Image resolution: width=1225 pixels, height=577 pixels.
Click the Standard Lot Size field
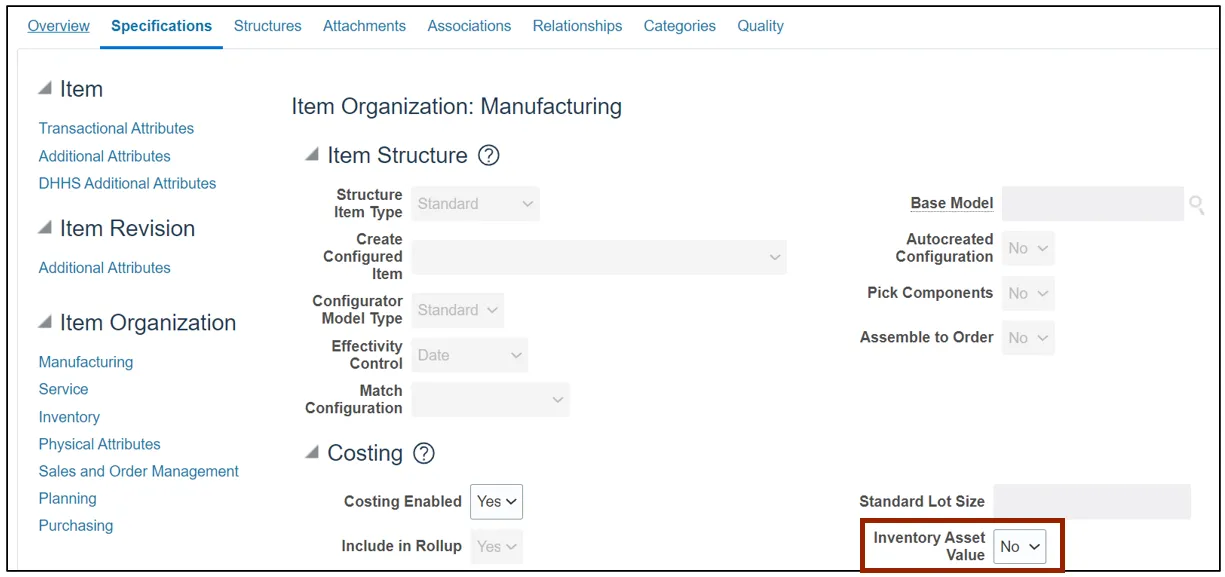(x=1091, y=502)
